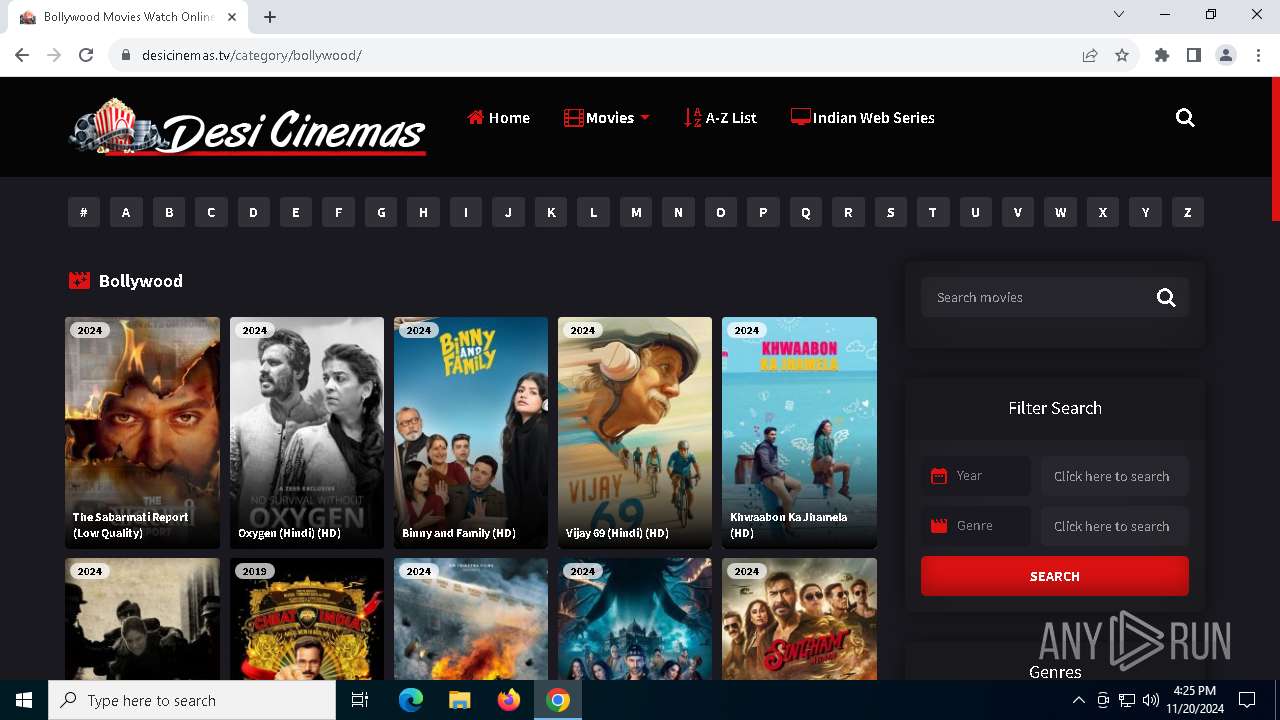Open the Chrome side panel icon
The height and width of the screenshot is (720, 1280).
1193,55
